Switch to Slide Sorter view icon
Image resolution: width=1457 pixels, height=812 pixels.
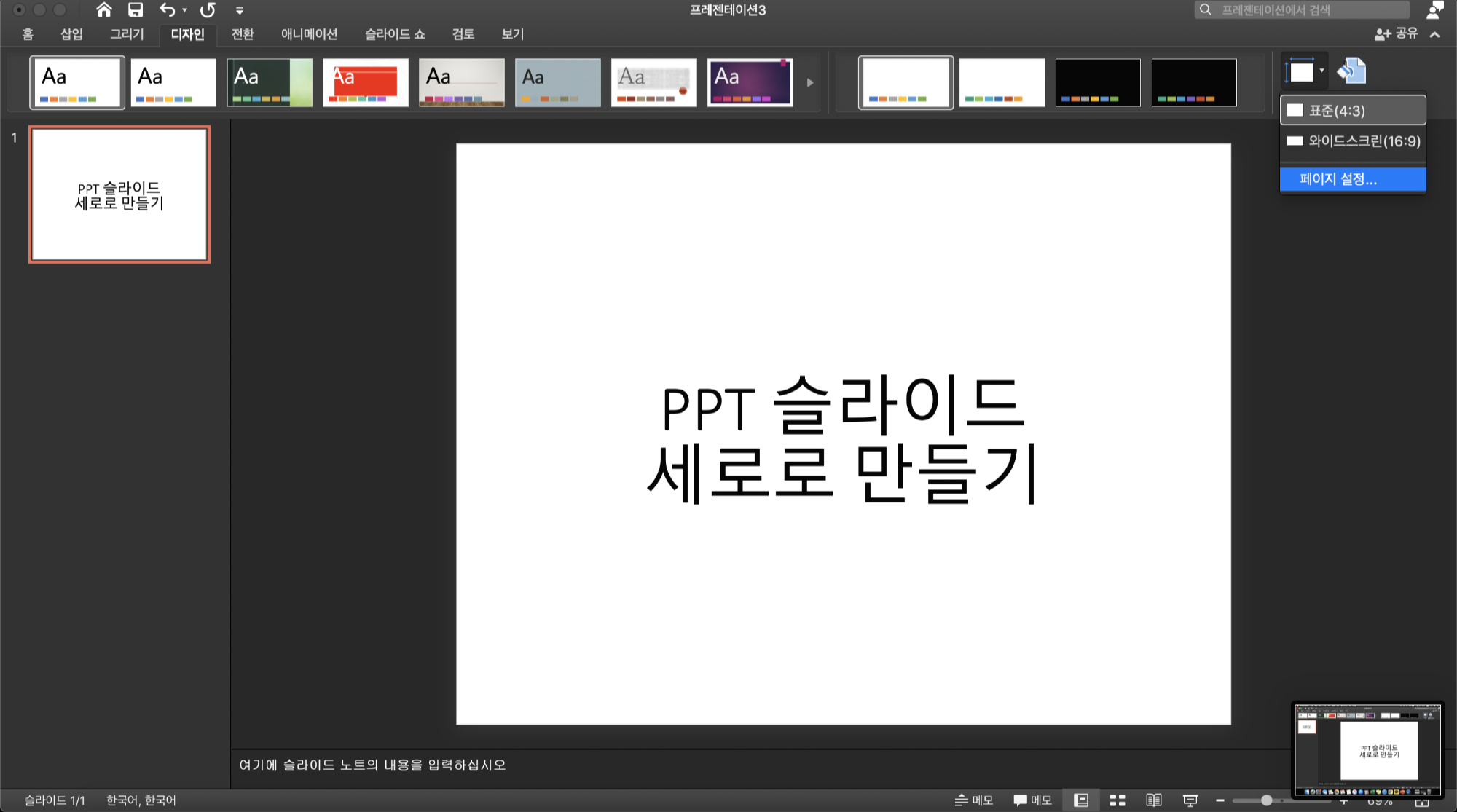[1118, 800]
